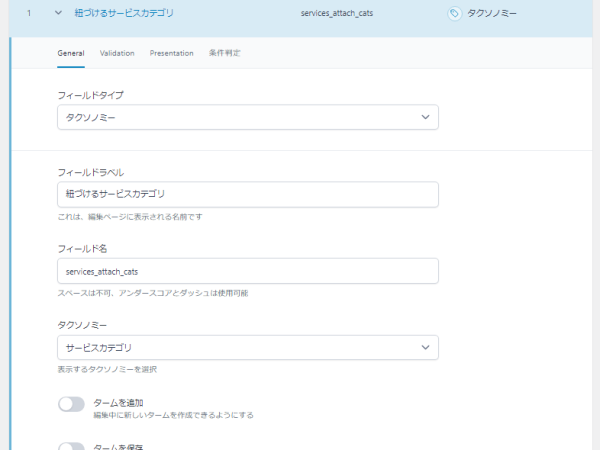Switch to the General tab
This screenshot has height=450, width=600.
(71, 53)
